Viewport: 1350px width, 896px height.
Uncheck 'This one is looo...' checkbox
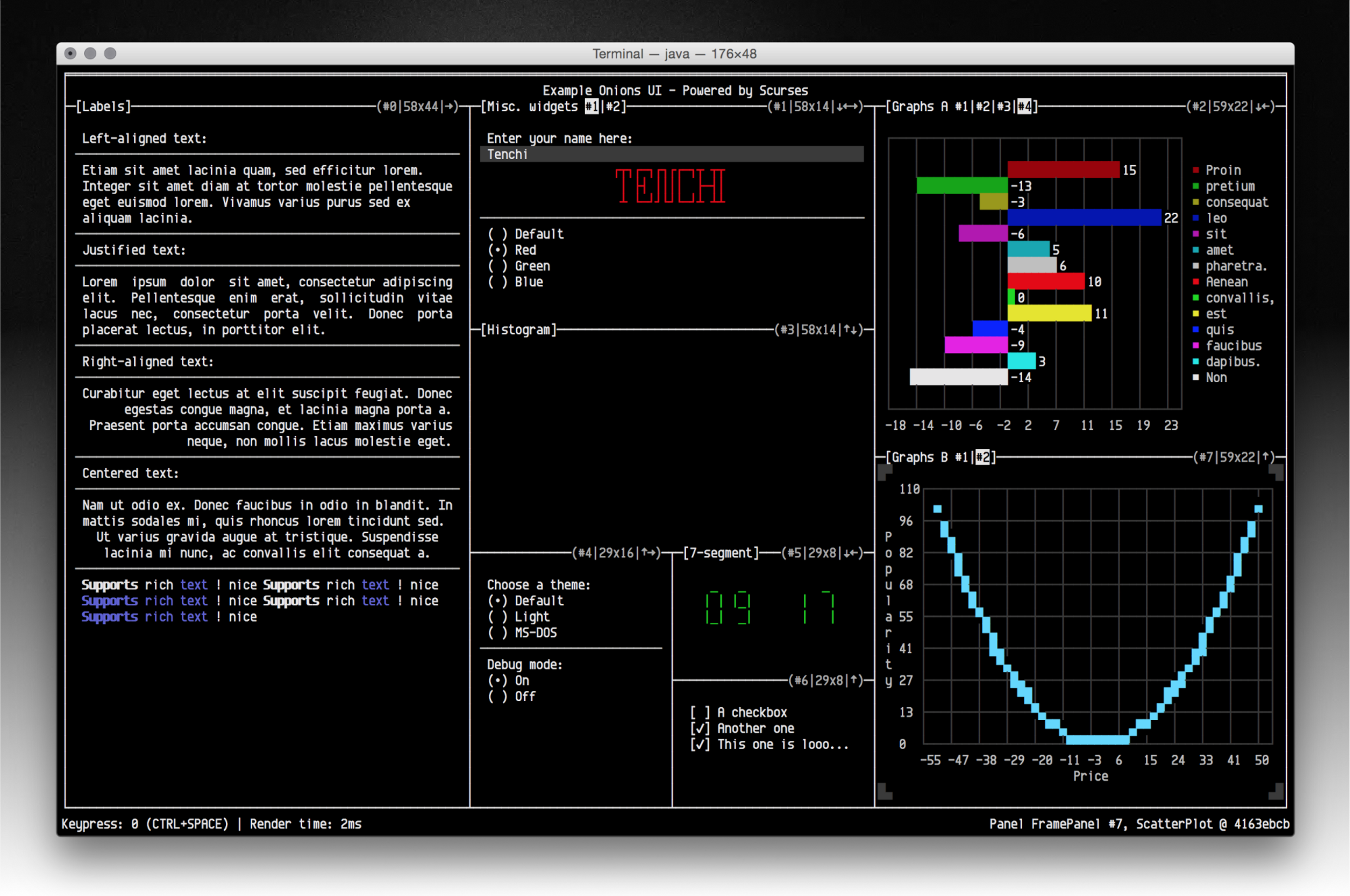[770, 745]
